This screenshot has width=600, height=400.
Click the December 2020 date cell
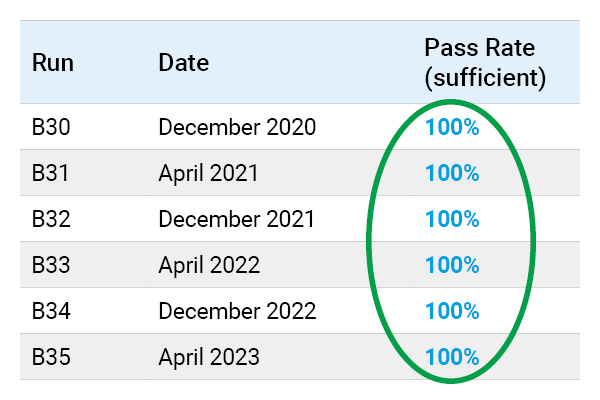[x=237, y=127]
